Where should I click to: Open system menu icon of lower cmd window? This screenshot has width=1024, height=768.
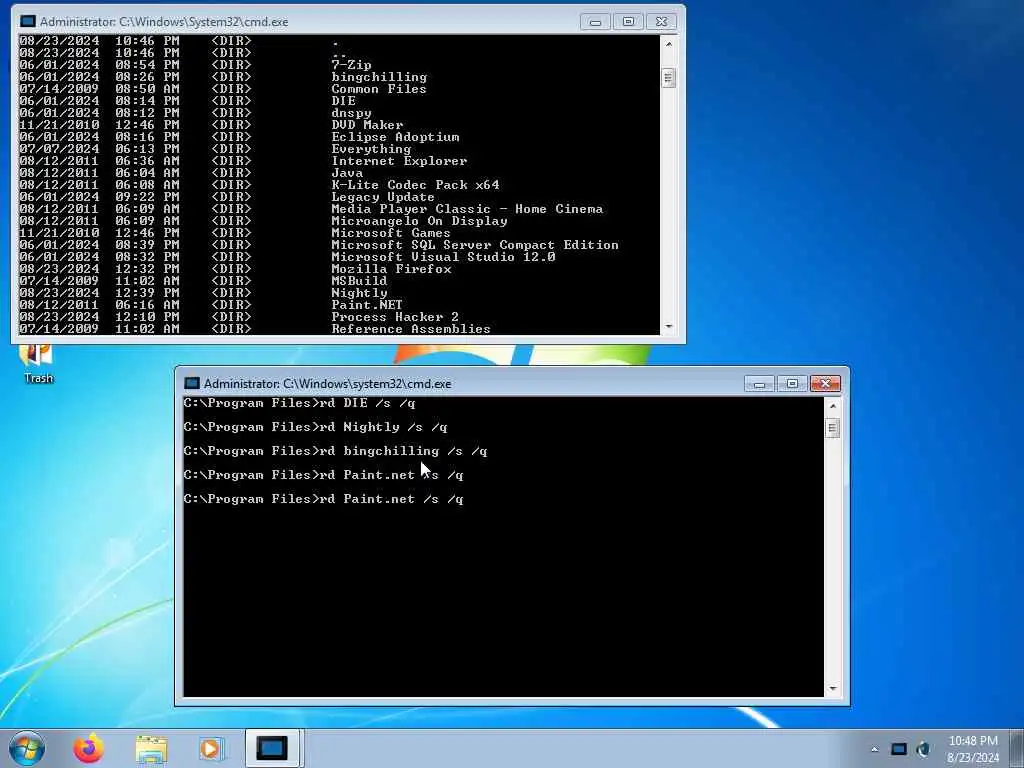[191, 383]
